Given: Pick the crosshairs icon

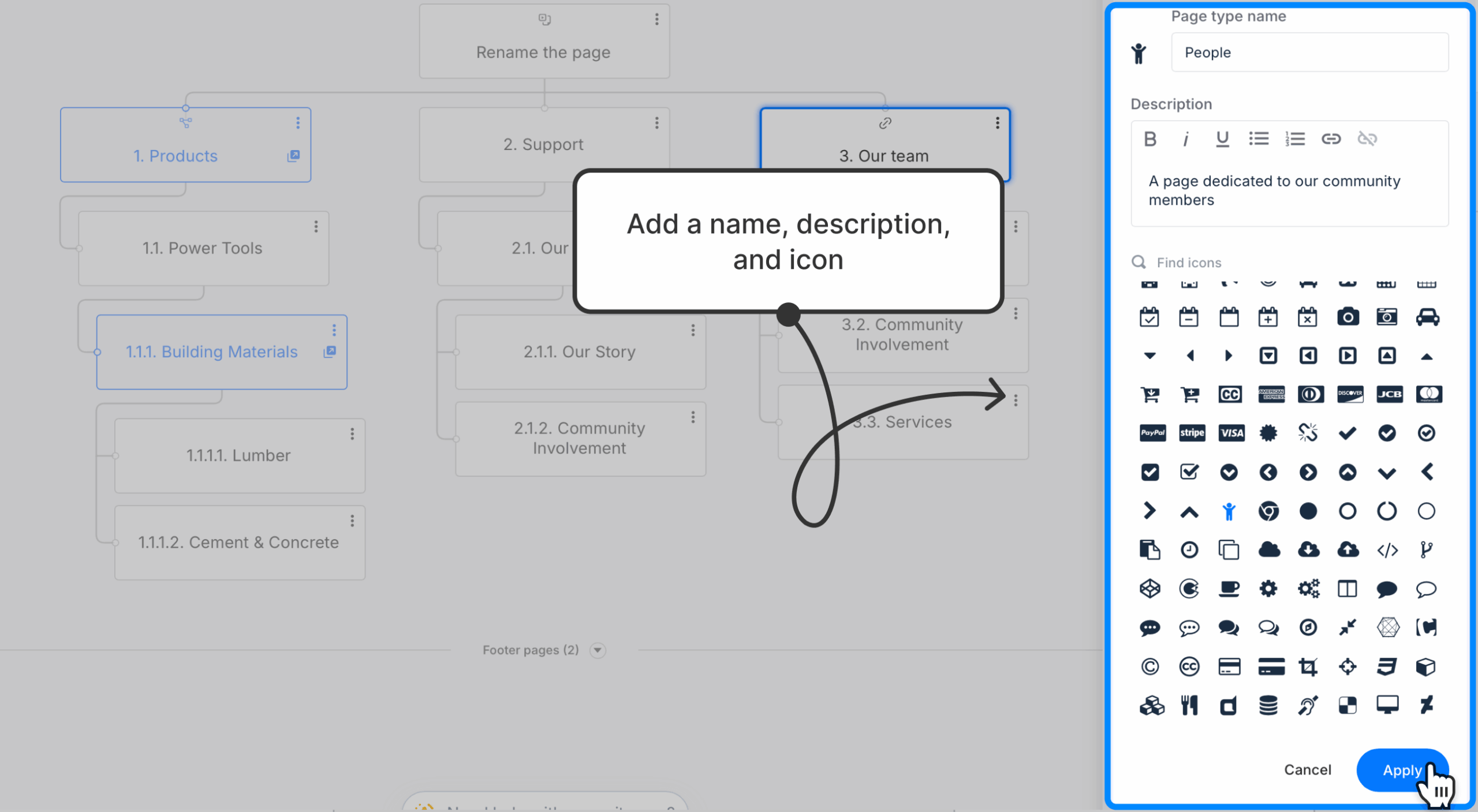Looking at the screenshot, I should click(x=1348, y=667).
